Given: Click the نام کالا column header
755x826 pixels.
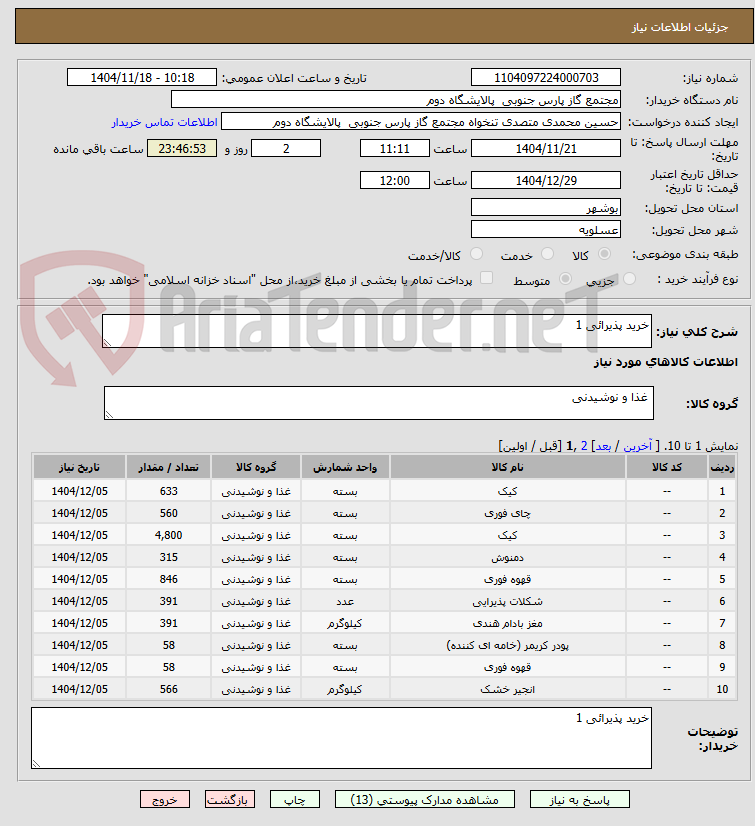Looking at the screenshot, I should (508, 467).
